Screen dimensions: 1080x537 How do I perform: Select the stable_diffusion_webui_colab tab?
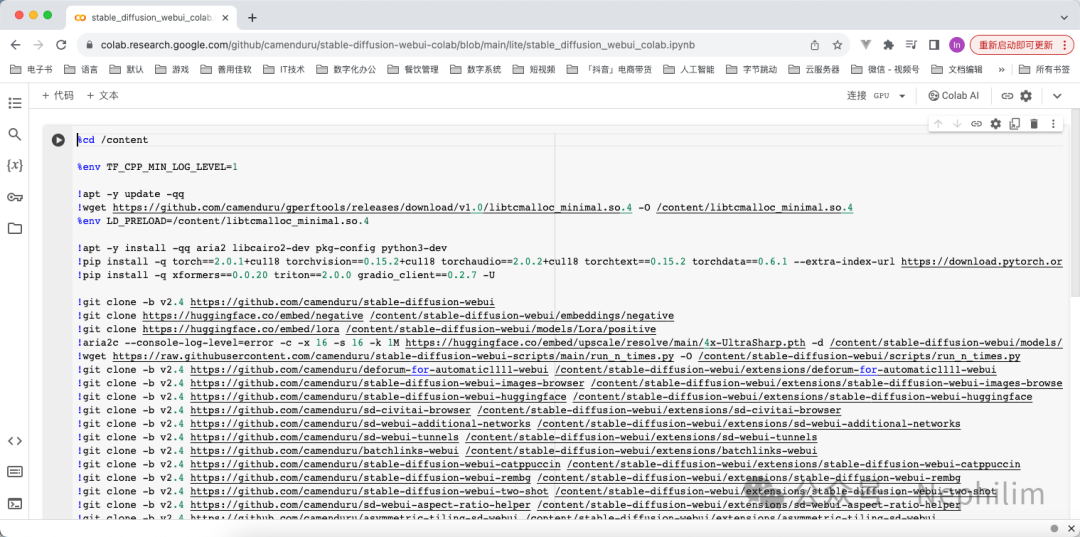click(x=152, y=17)
